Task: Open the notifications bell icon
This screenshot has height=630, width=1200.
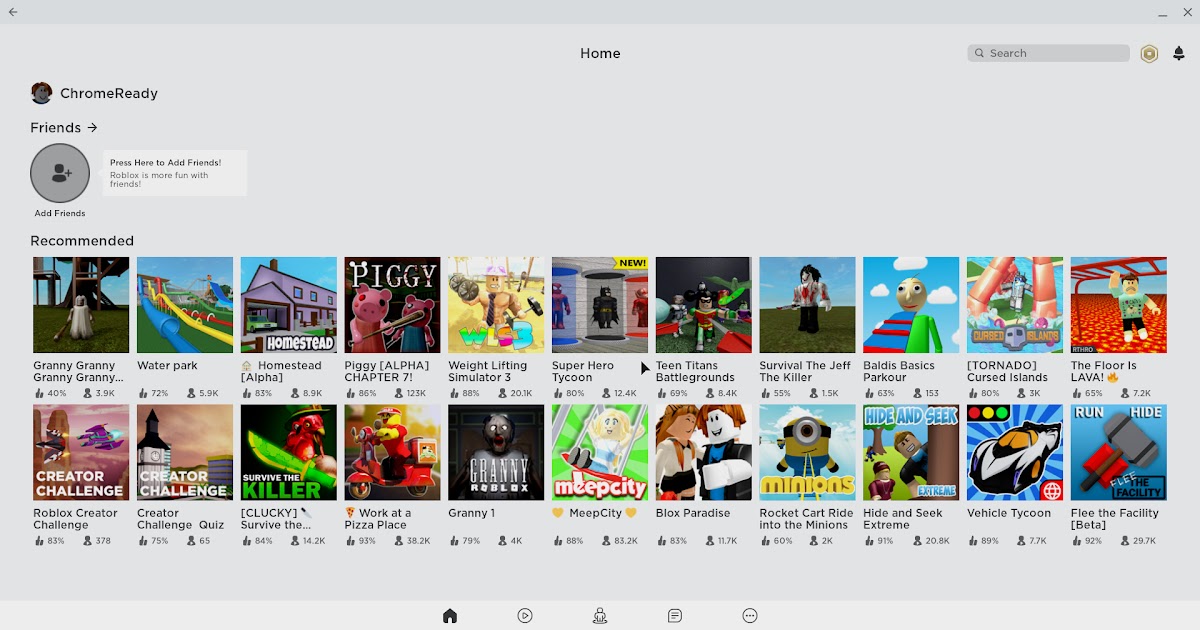Action: [x=1179, y=54]
